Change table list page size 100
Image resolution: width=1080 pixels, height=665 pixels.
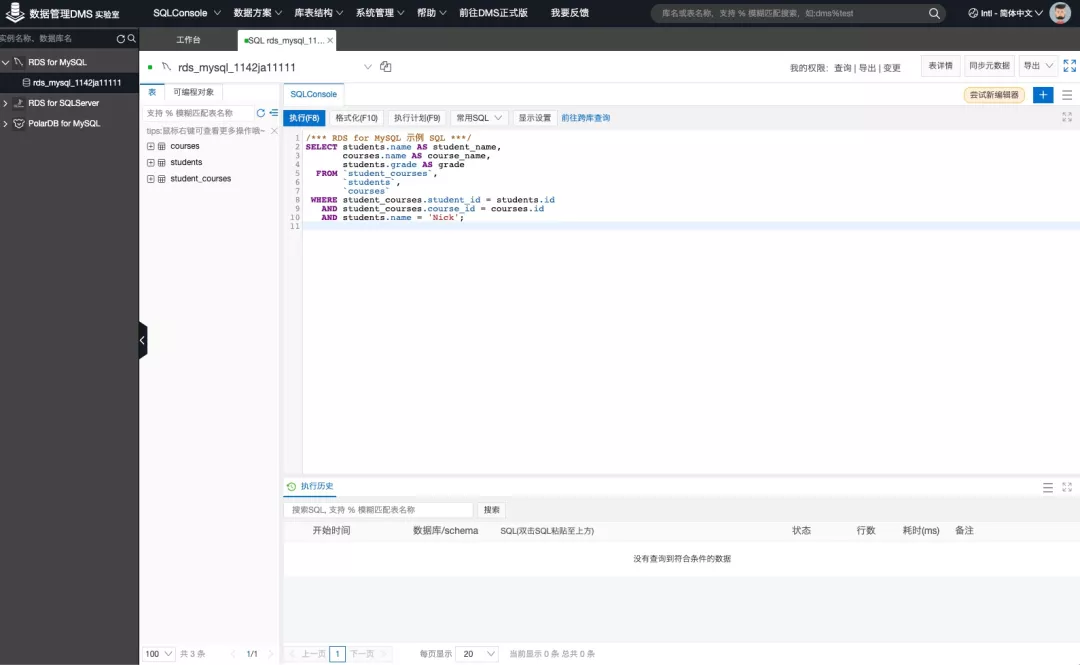[158, 654]
